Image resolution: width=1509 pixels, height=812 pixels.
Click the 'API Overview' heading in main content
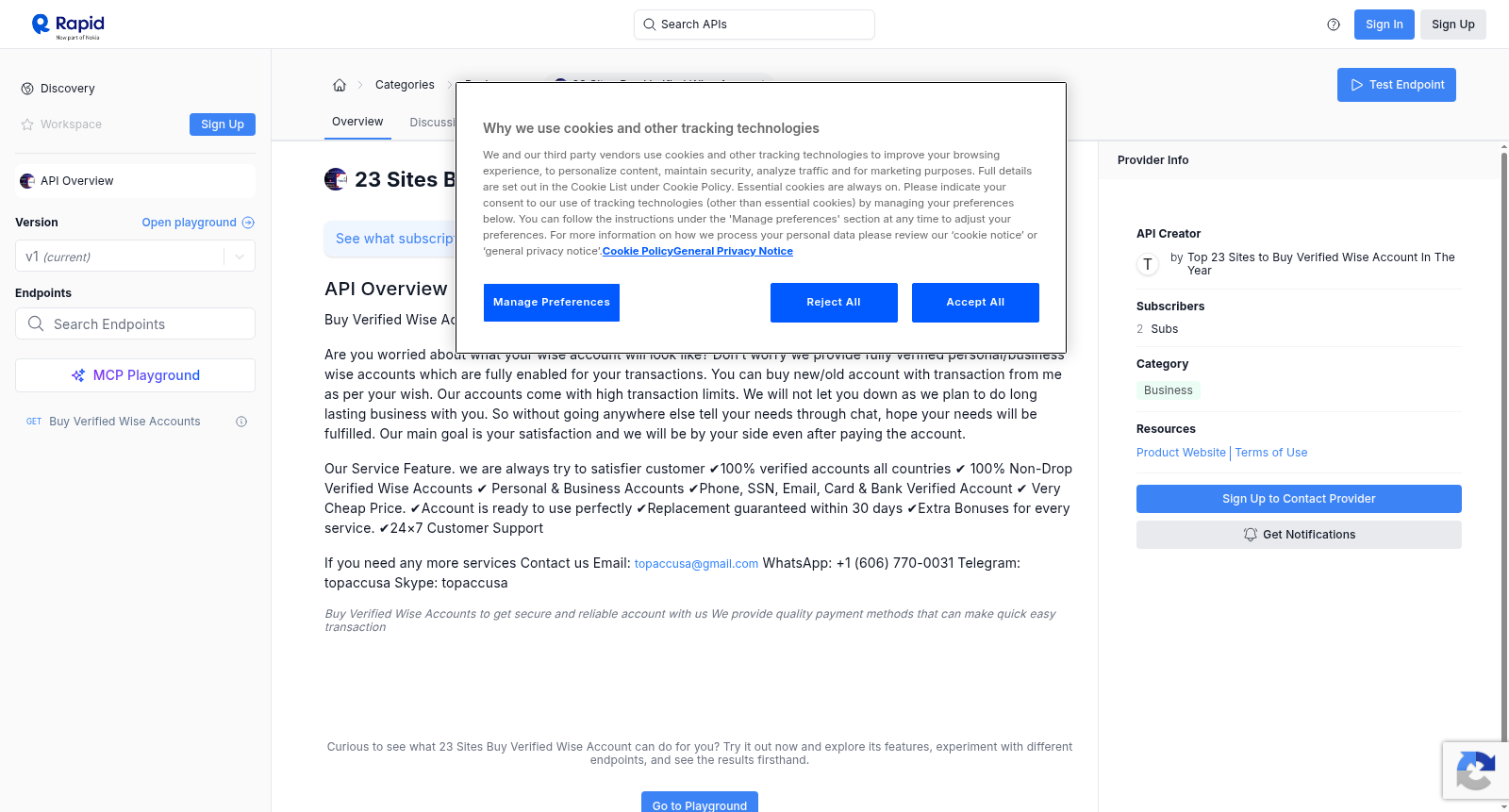386,289
